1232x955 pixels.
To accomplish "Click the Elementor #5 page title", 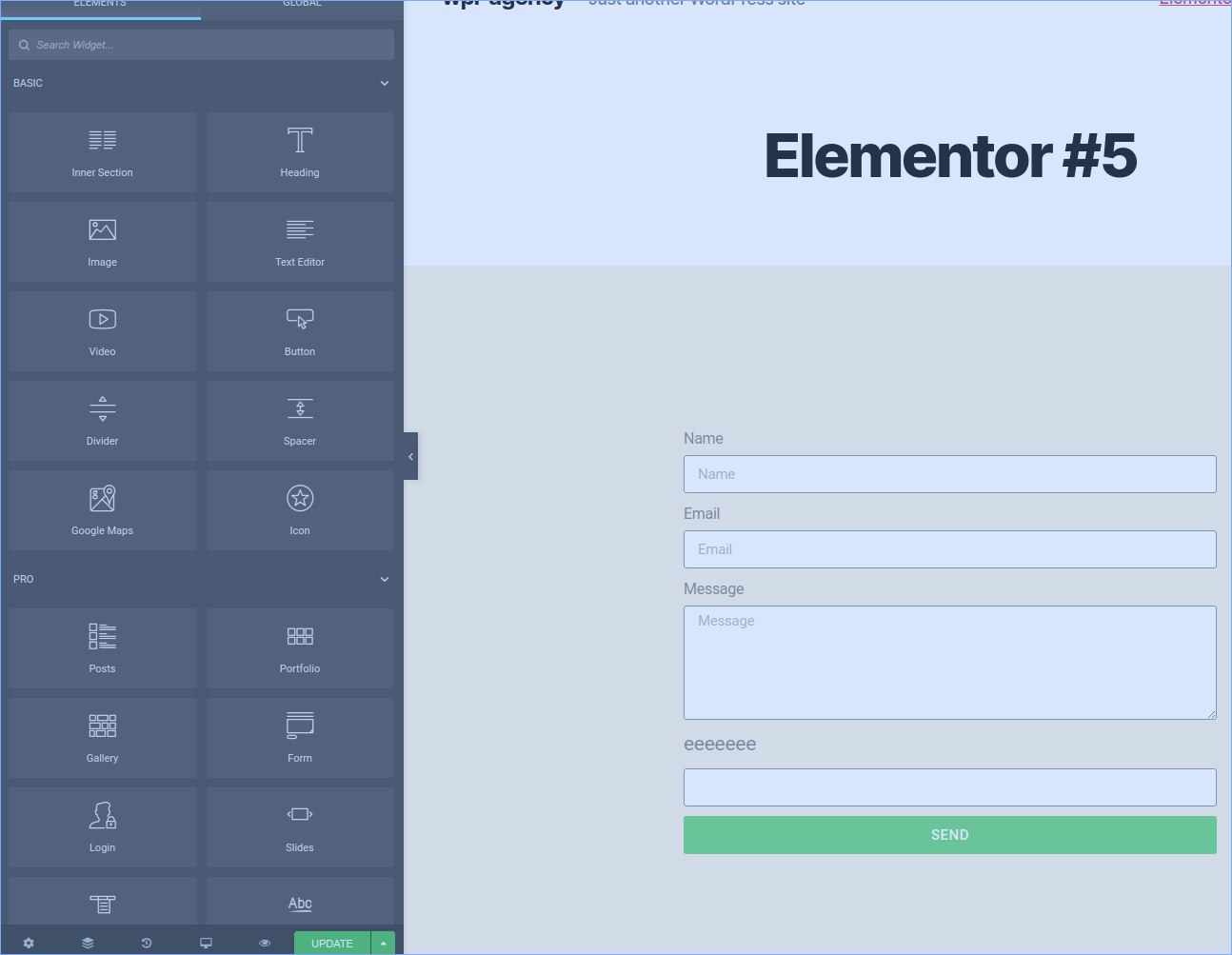I will 950,155.
